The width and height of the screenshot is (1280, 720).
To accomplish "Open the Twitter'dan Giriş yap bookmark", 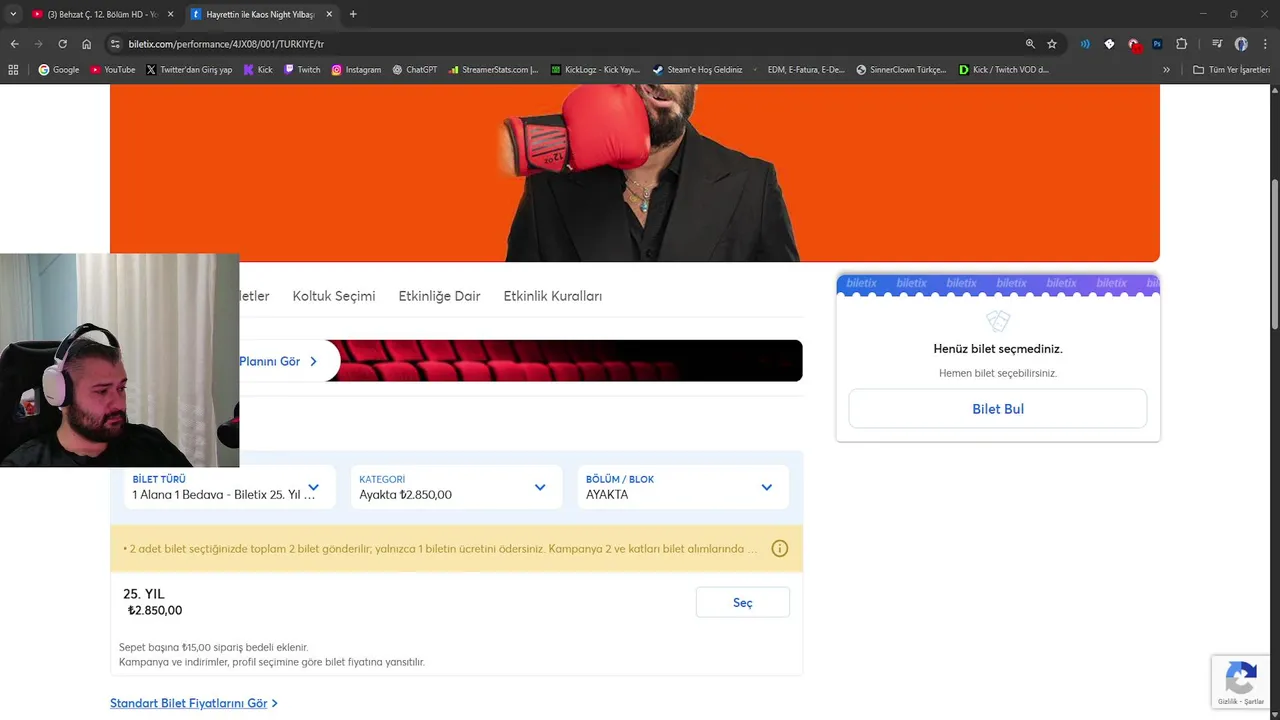I will pyautogui.click(x=189, y=70).
